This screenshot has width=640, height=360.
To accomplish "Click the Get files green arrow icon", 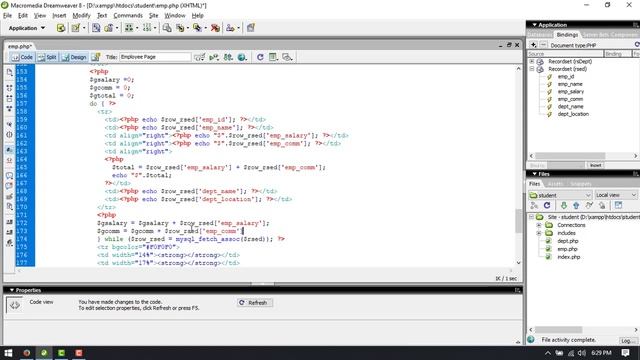I will click(564, 206).
